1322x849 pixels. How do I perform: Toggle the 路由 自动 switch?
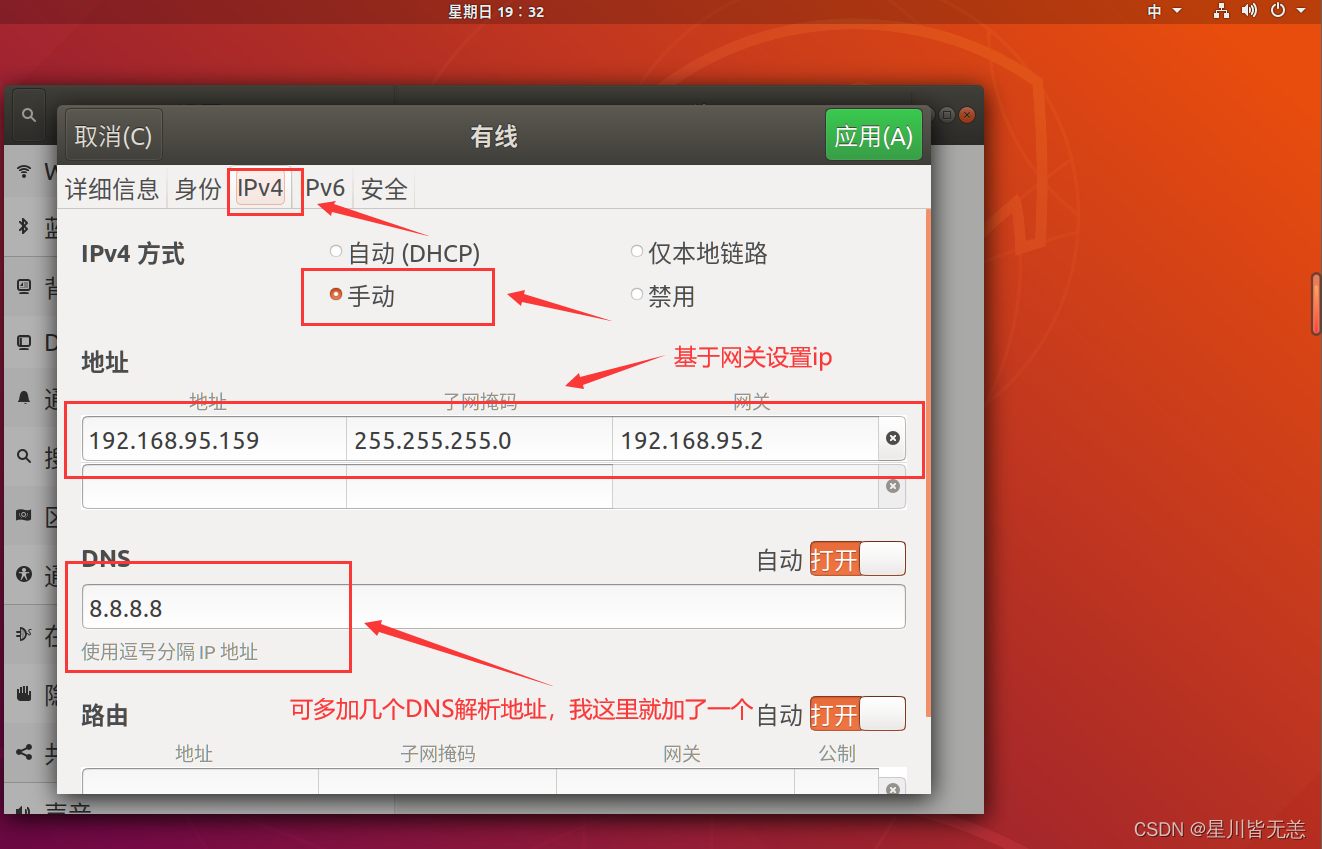(x=857, y=714)
